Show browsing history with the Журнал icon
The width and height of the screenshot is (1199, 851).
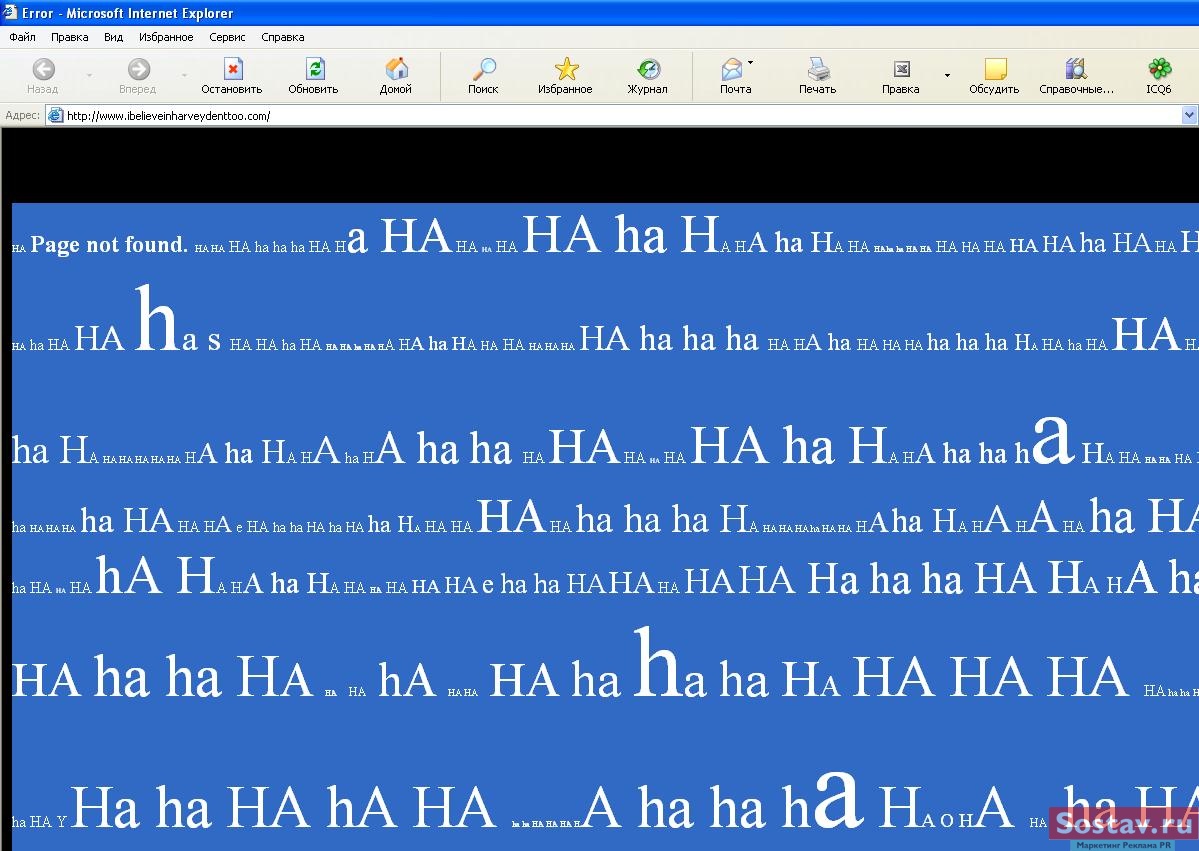click(648, 70)
